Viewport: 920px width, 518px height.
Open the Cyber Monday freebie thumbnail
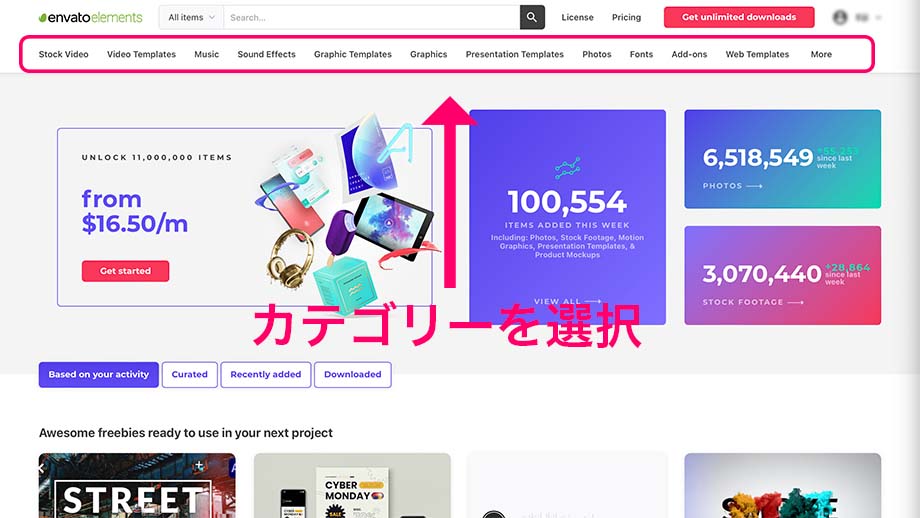click(352, 485)
